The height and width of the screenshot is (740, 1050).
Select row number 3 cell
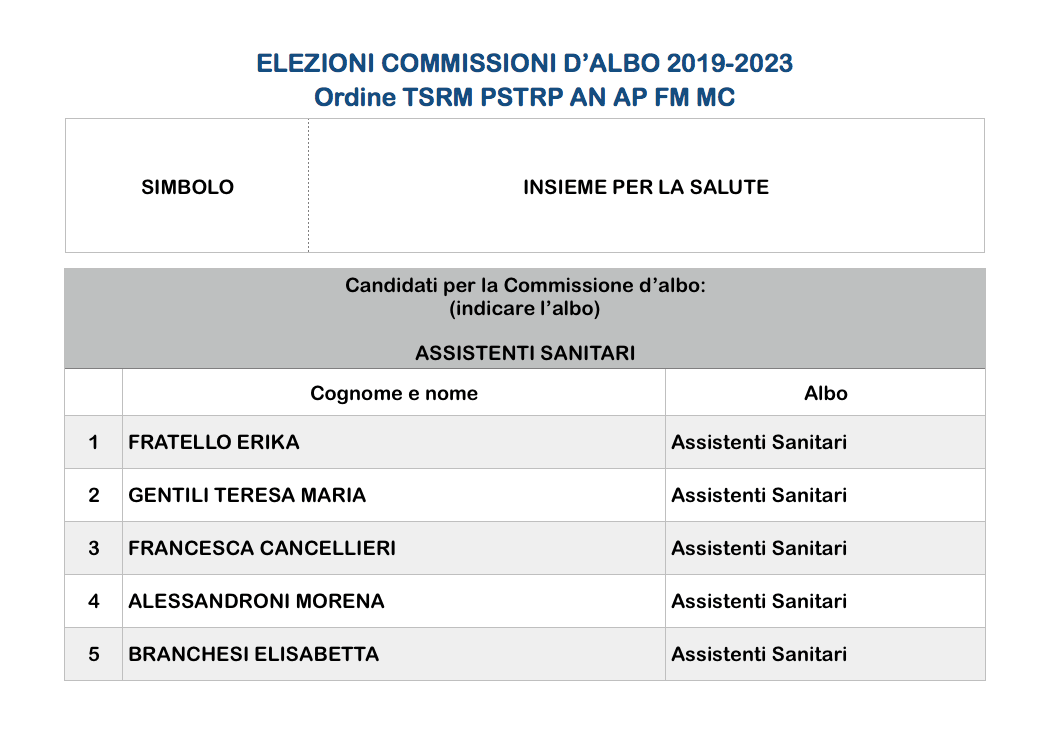94,548
